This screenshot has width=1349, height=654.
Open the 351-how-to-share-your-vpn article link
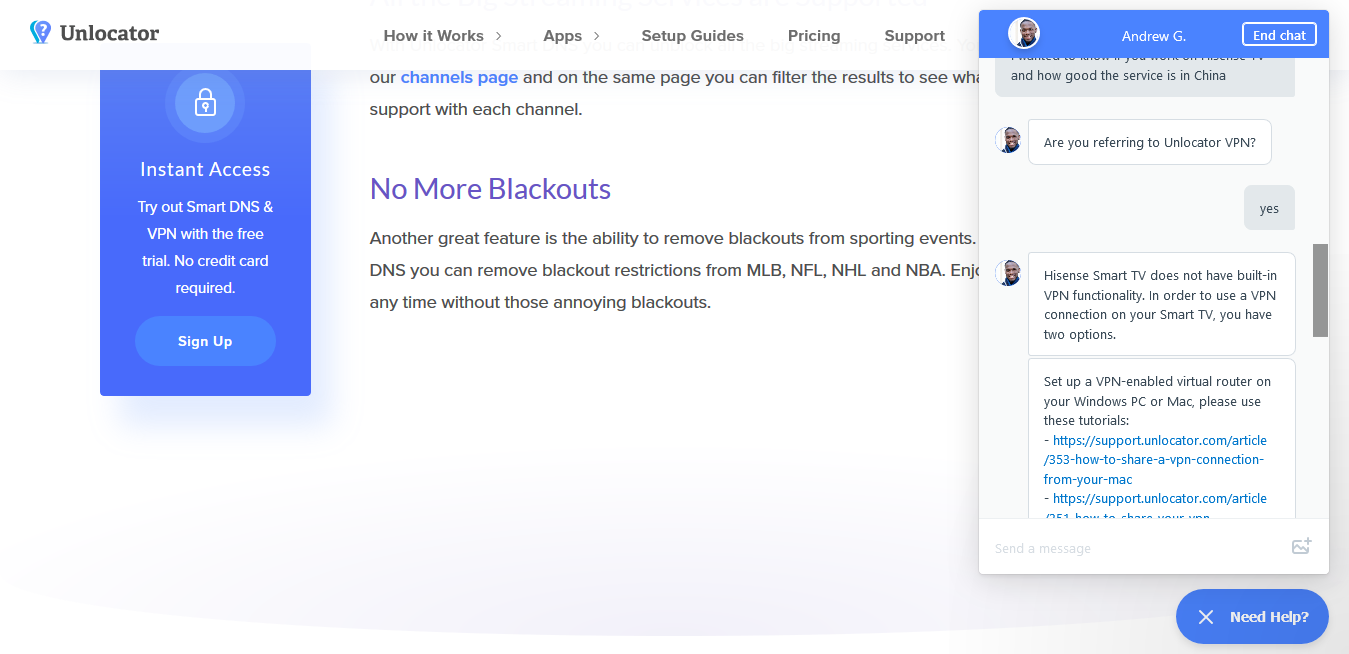click(1155, 508)
